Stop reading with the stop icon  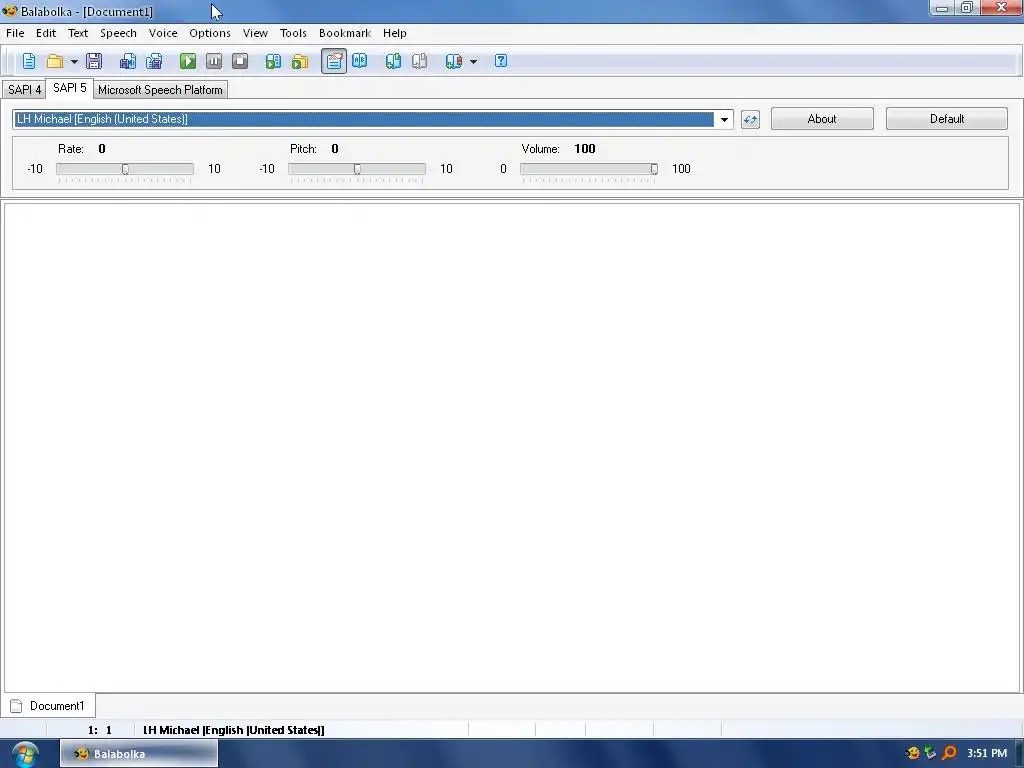pos(240,61)
